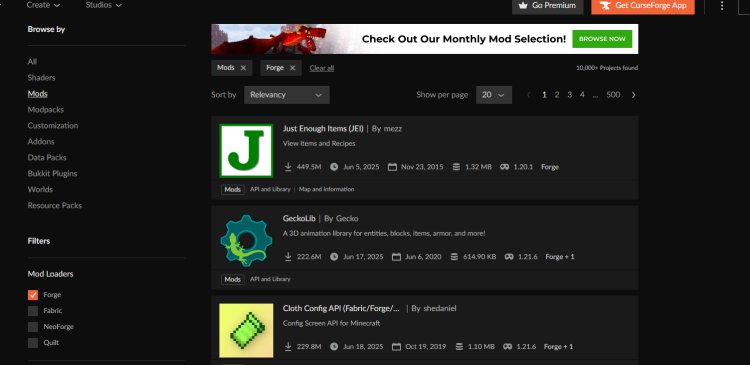Click the calendar icon beside Nov 23, 2015

click(392, 167)
